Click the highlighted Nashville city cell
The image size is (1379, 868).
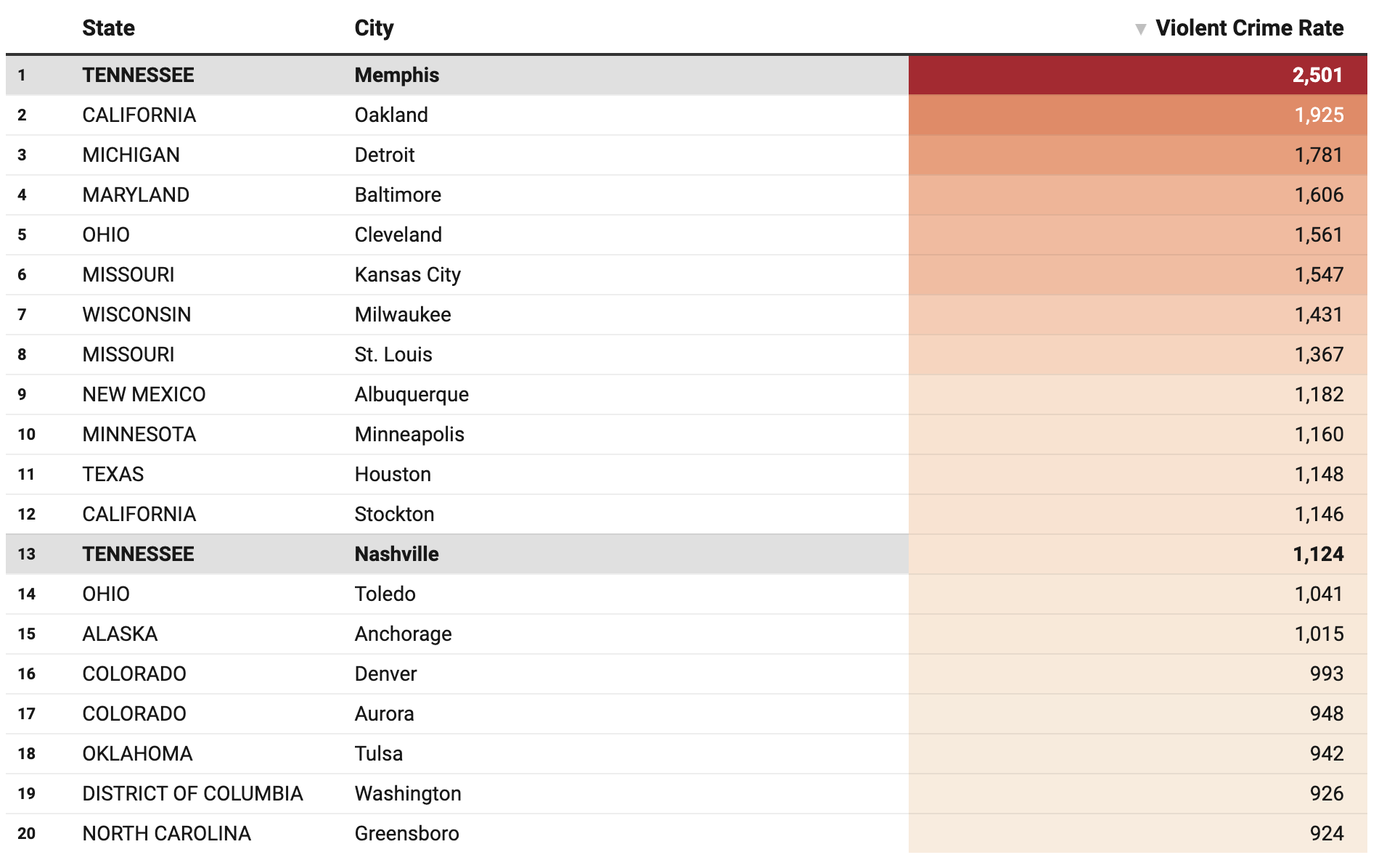click(x=396, y=554)
